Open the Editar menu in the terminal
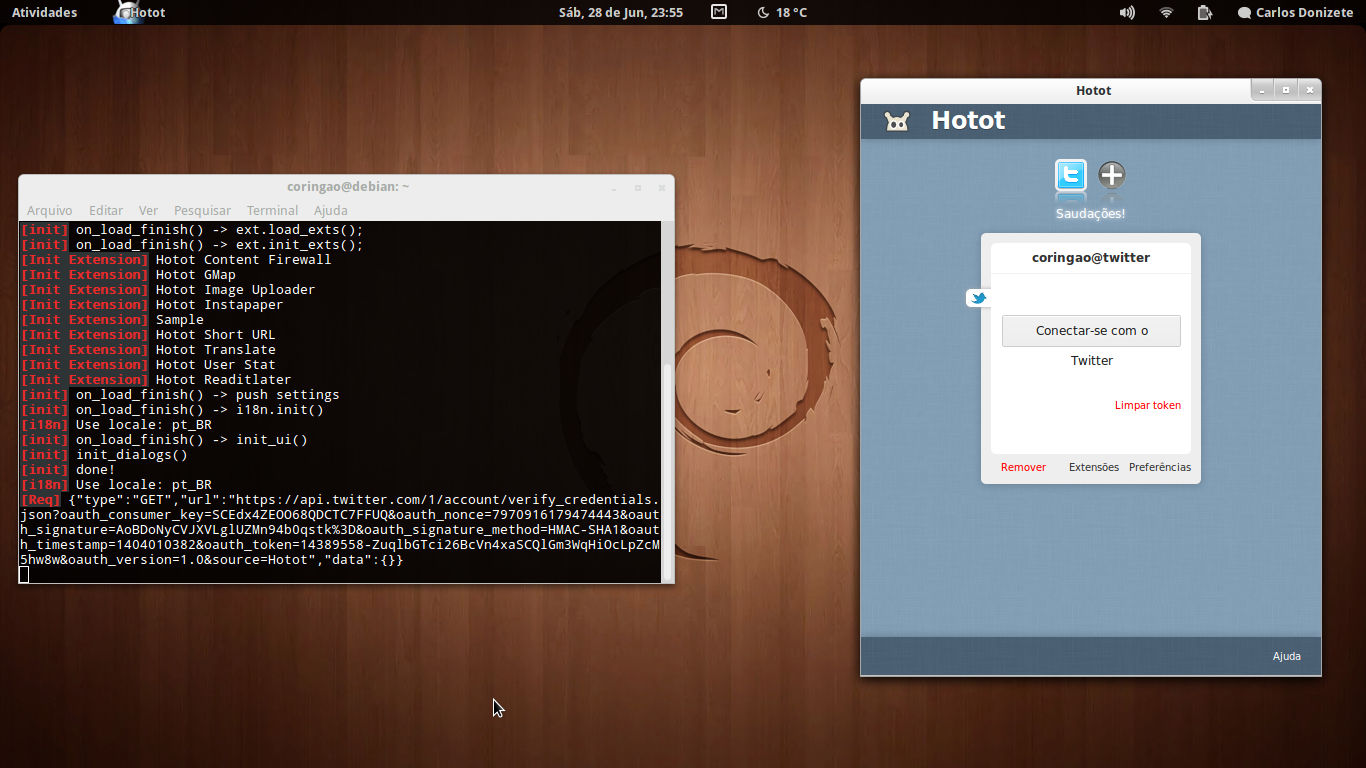Screen dimensions: 1366x768 coord(106,210)
